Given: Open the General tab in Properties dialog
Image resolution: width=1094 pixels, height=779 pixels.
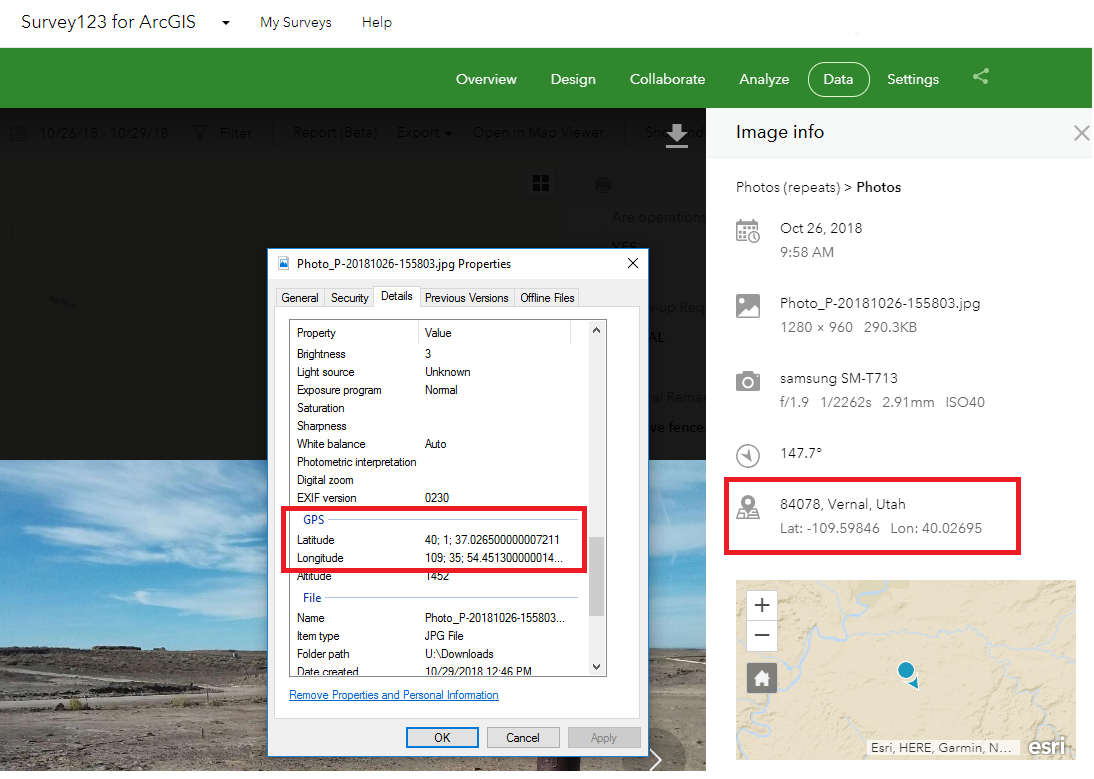Looking at the screenshot, I should pyautogui.click(x=300, y=298).
